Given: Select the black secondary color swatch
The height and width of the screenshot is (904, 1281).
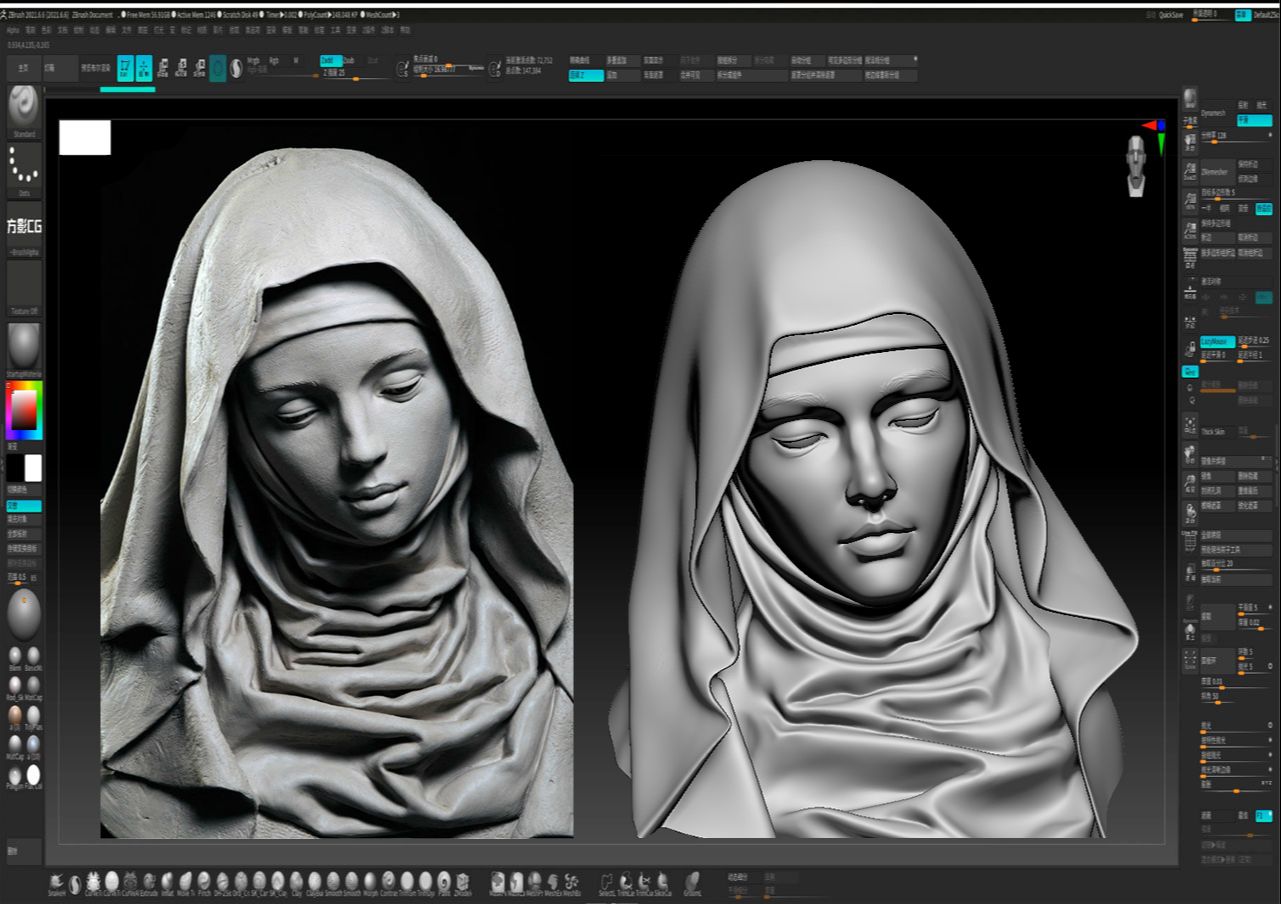Looking at the screenshot, I should [x=15, y=468].
